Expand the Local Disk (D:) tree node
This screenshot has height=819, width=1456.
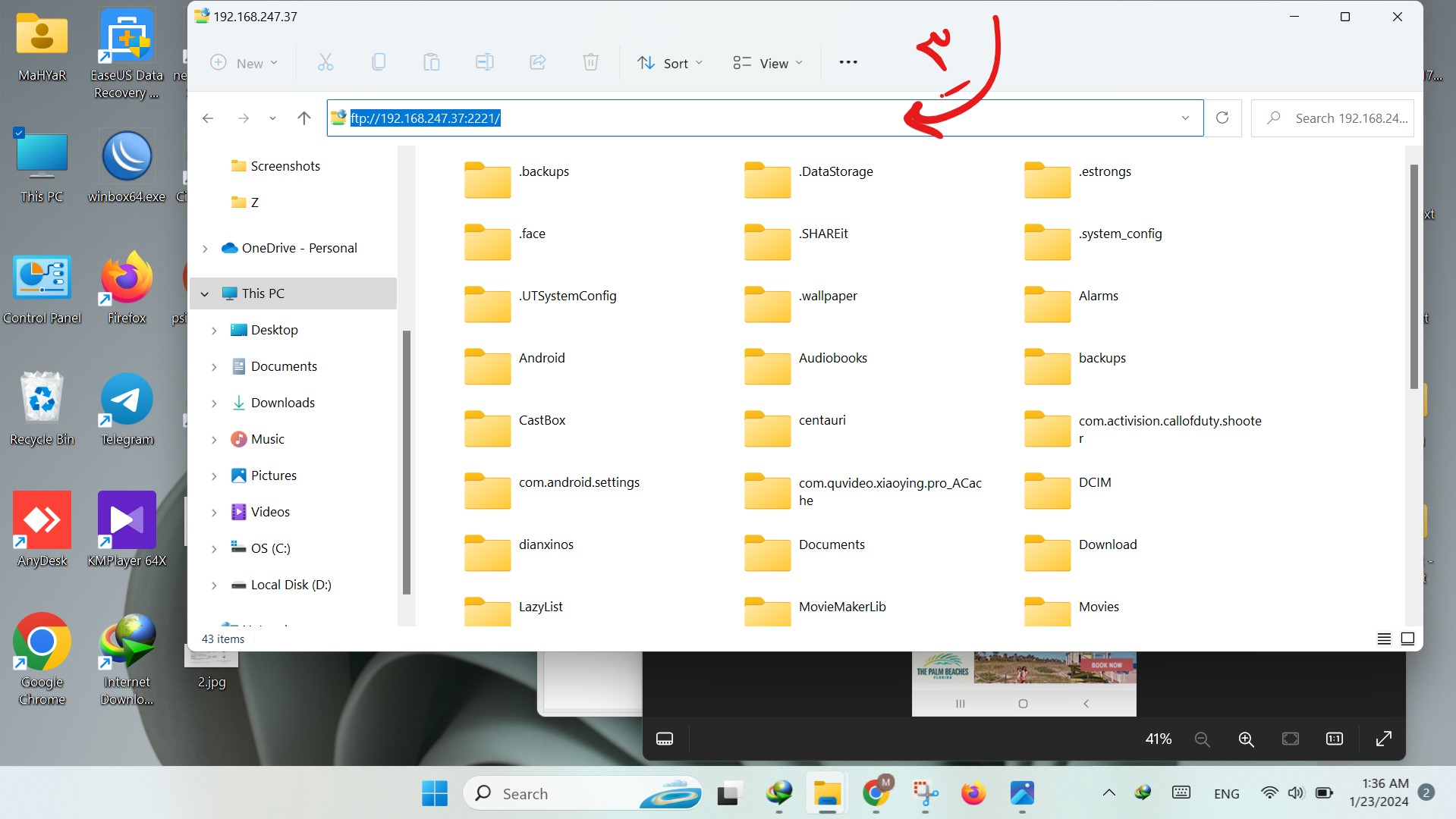pyautogui.click(x=214, y=585)
